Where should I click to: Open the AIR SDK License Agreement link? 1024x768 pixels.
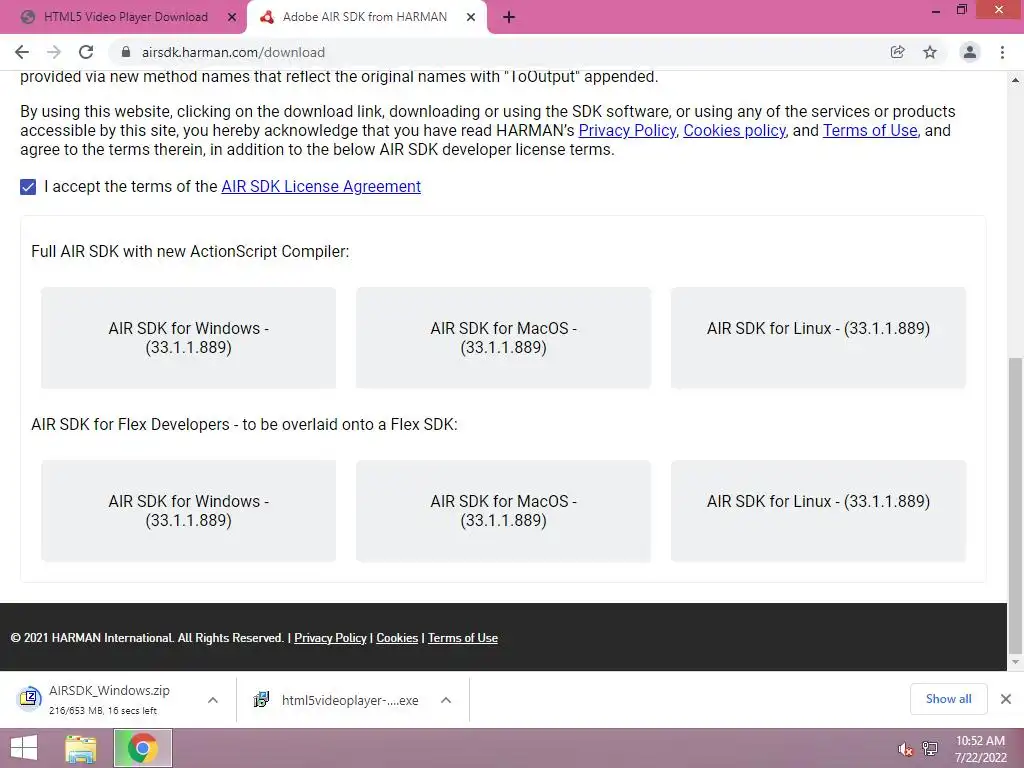coord(321,187)
